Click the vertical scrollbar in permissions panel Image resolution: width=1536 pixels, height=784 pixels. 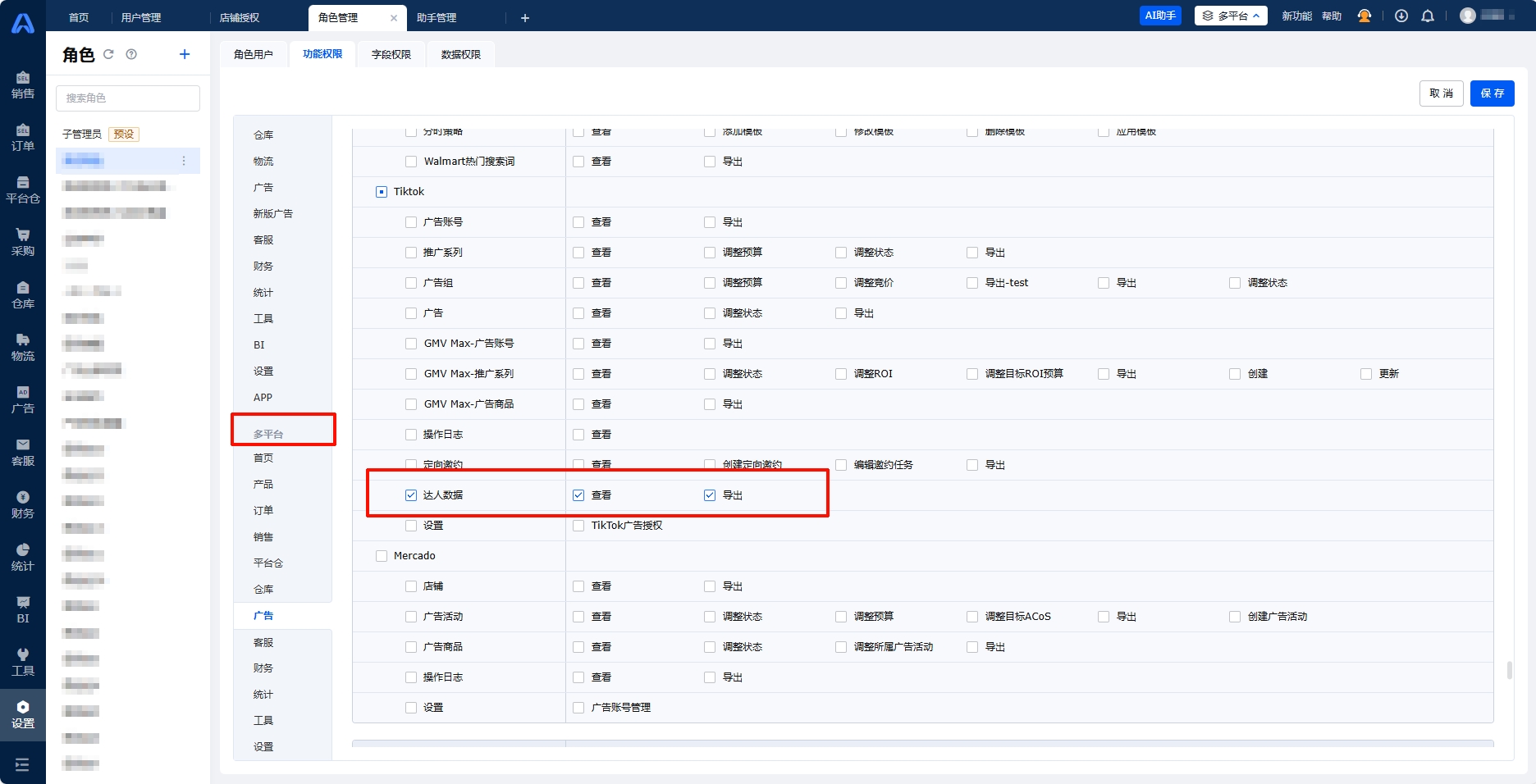tap(1509, 670)
